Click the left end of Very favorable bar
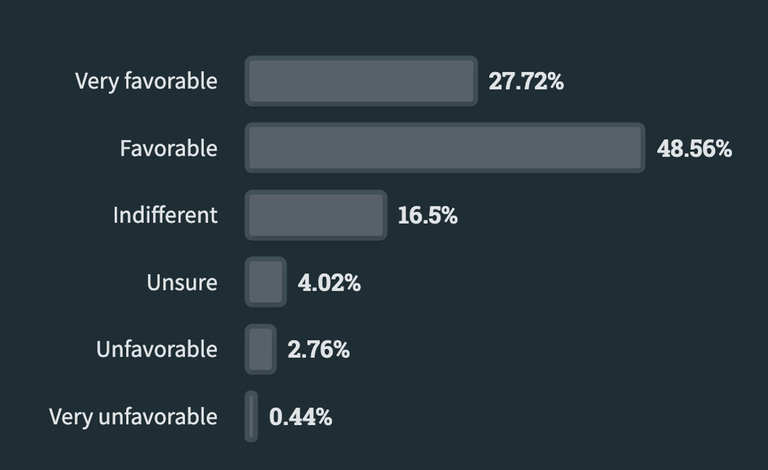The image size is (768, 470). pyautogui.click(x=249, y=81)
